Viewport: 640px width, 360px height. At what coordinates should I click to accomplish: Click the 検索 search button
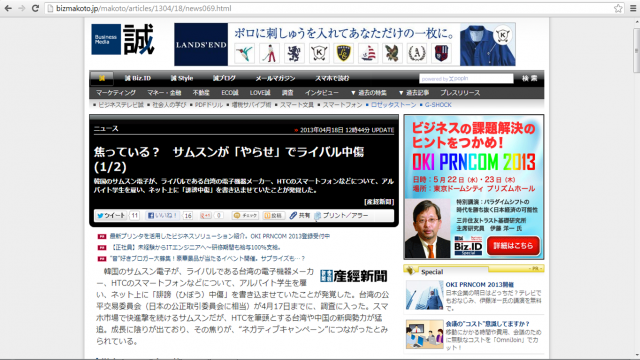529,78
